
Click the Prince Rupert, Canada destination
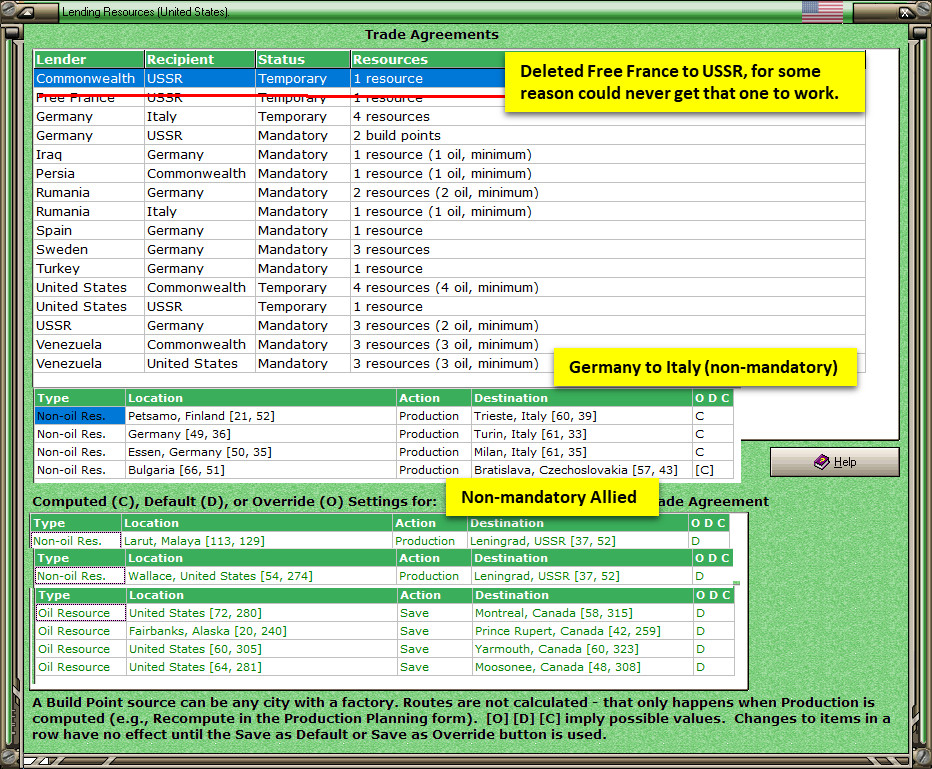pyautogui.click(x=582, y=631)
